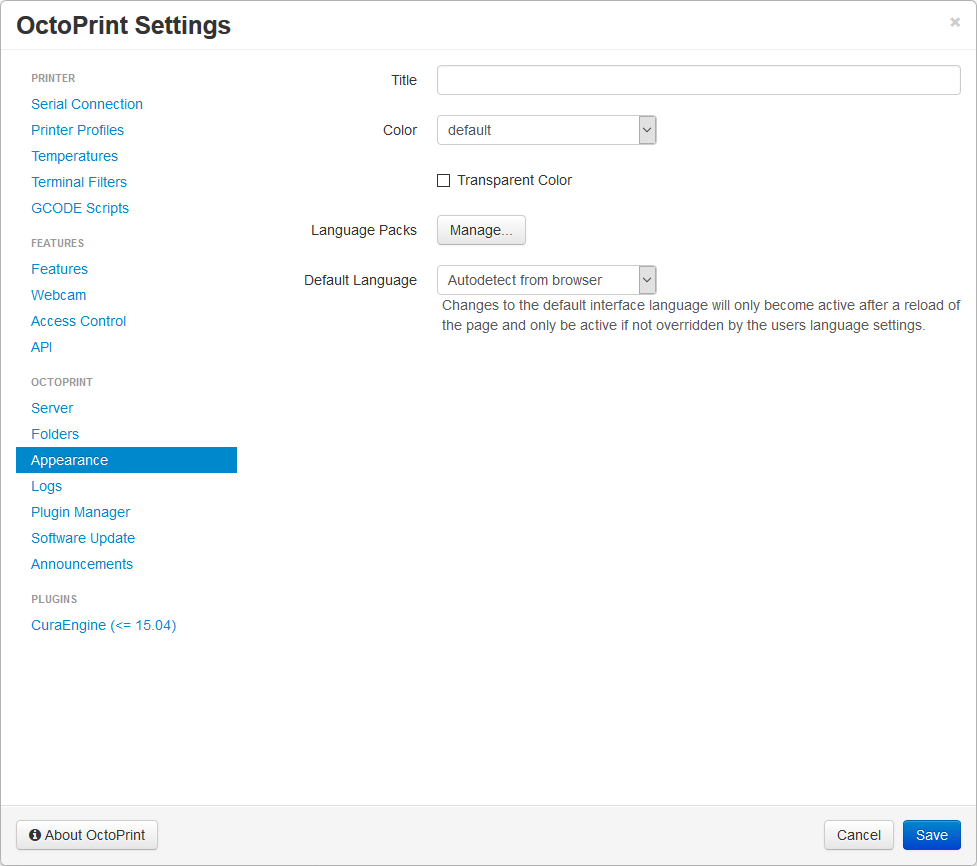The width and height of the screenshot is (977, 866).
Task: Open Access Control section
Action: pyautogui.click(x=79, y=321)
